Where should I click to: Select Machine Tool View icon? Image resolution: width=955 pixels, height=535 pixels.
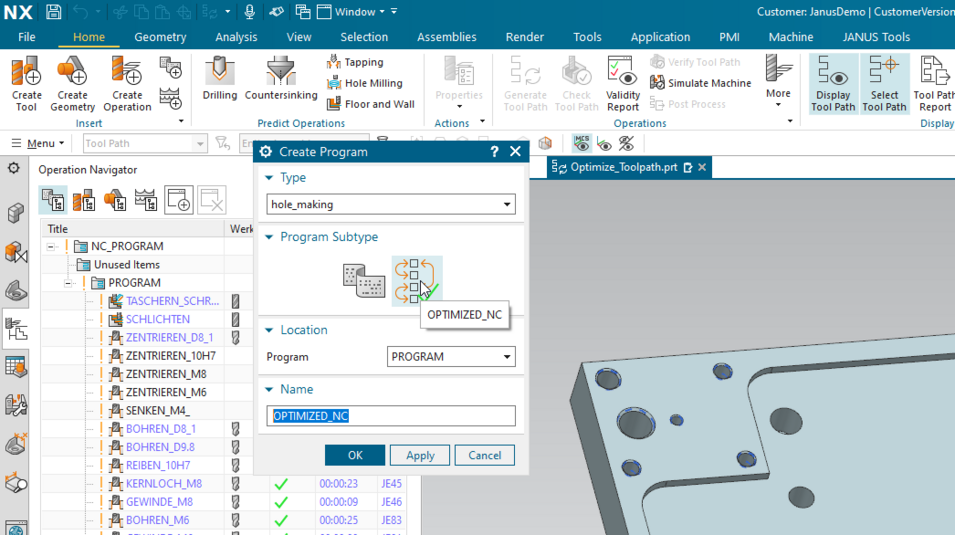point(84,200)
